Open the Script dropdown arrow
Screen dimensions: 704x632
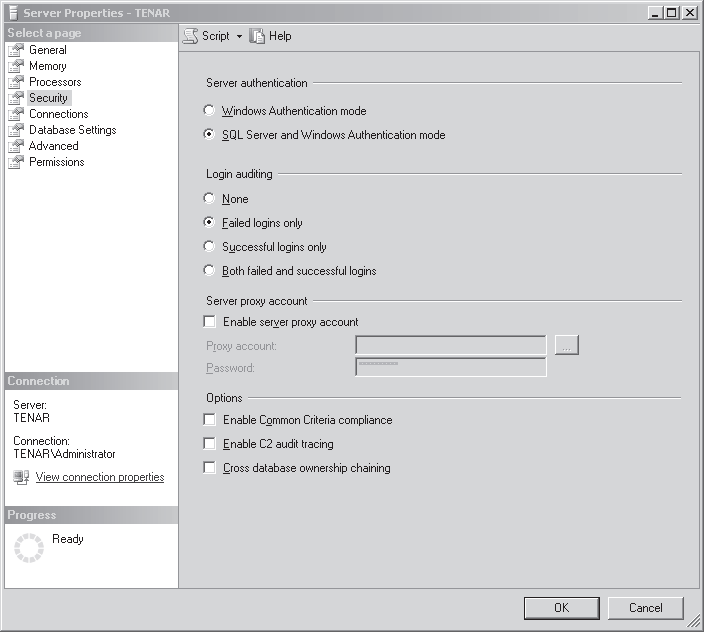pos(239,36)
